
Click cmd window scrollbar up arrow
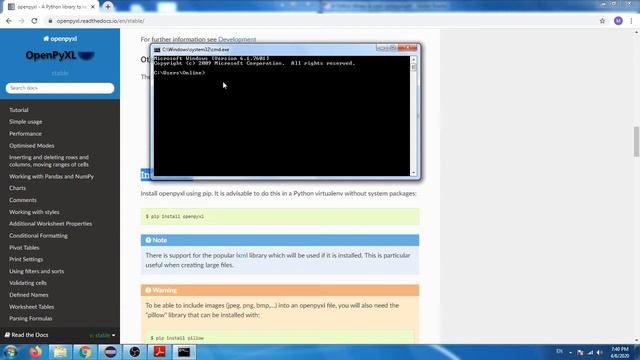pos(413,60)
